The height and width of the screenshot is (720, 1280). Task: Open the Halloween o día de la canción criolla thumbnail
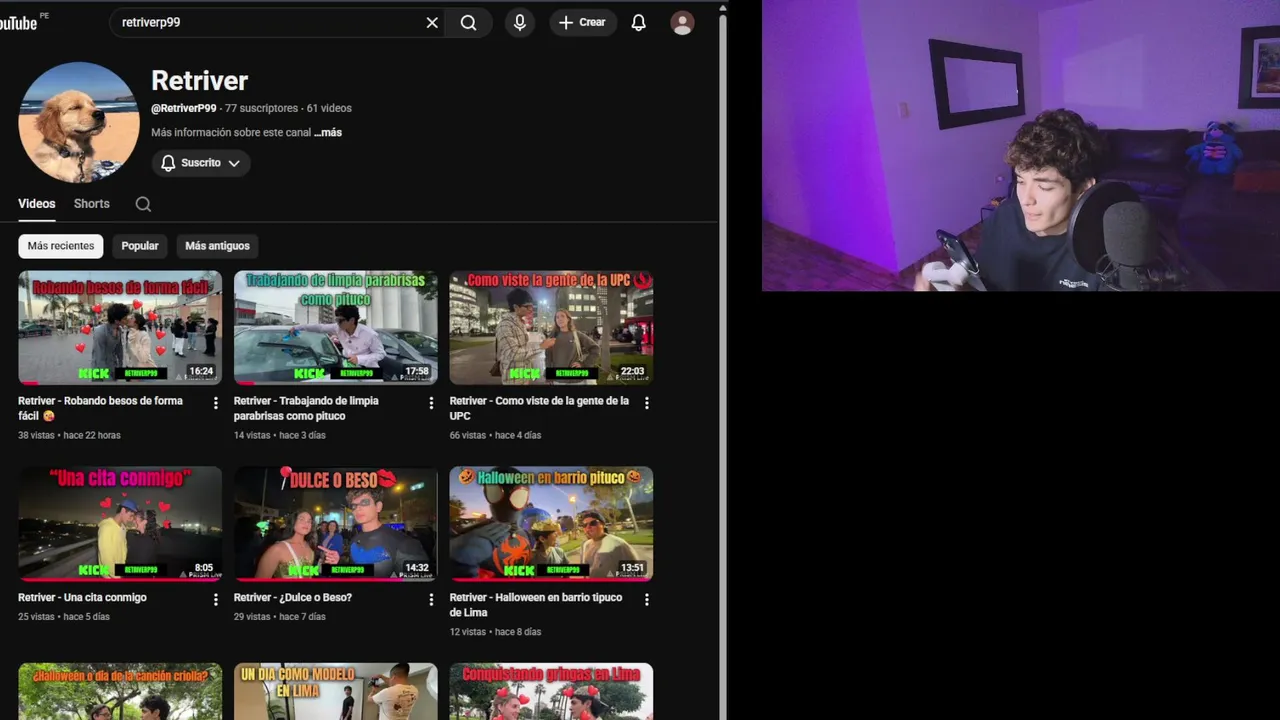tap(120, 692)
